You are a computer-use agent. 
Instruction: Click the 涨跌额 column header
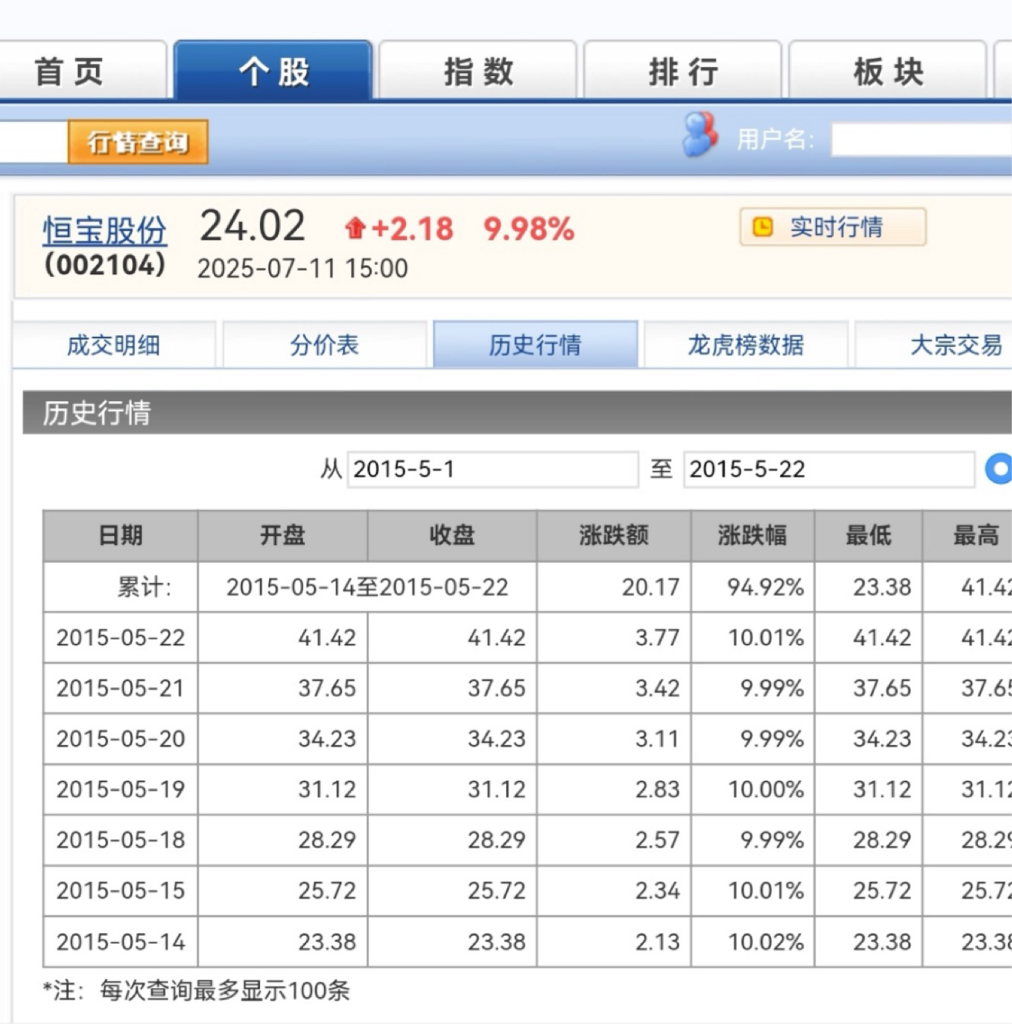click(614, 536)
